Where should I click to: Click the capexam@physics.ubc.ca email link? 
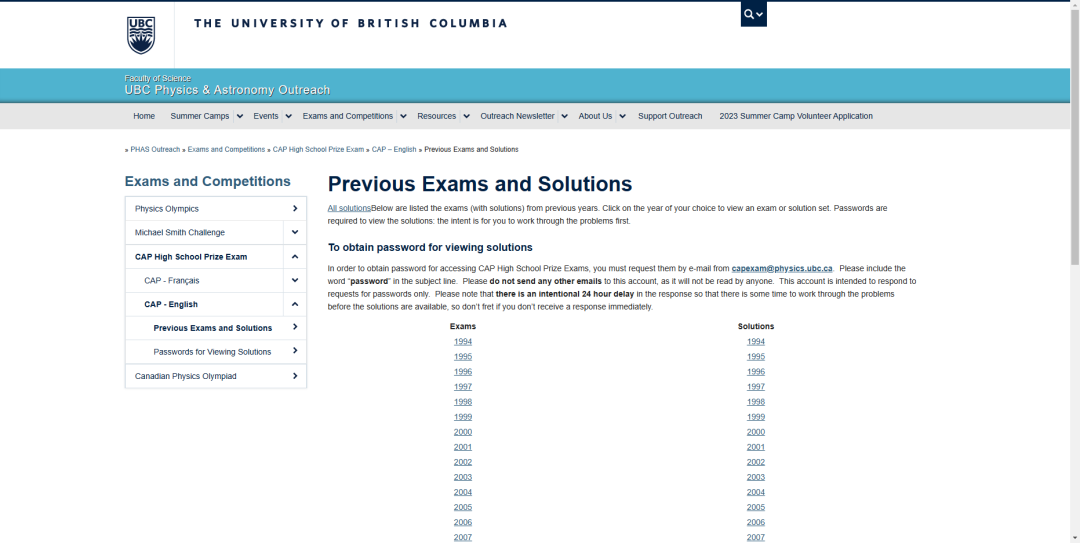point(782,268)
